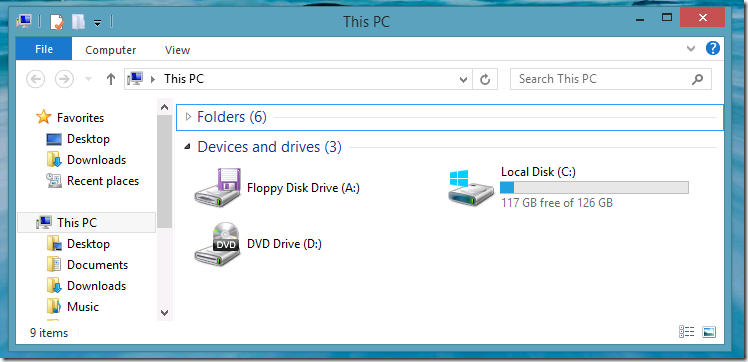Click the Devices and drives (3) header

(270, 147)
